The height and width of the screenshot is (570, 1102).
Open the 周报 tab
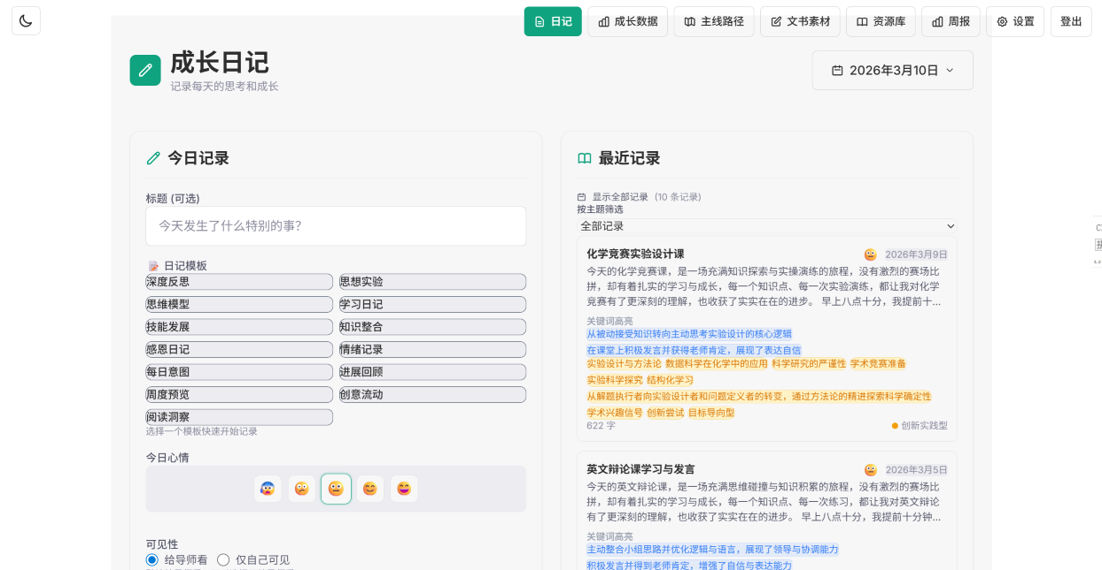tap(950, 22)
